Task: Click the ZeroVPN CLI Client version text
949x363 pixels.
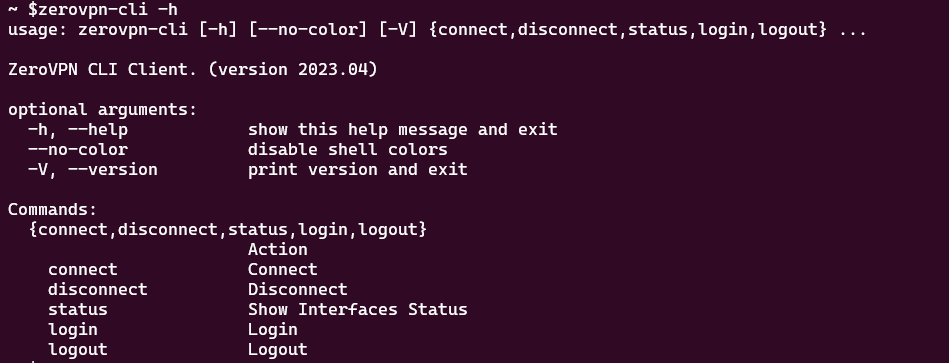Action: click(192, 70)
